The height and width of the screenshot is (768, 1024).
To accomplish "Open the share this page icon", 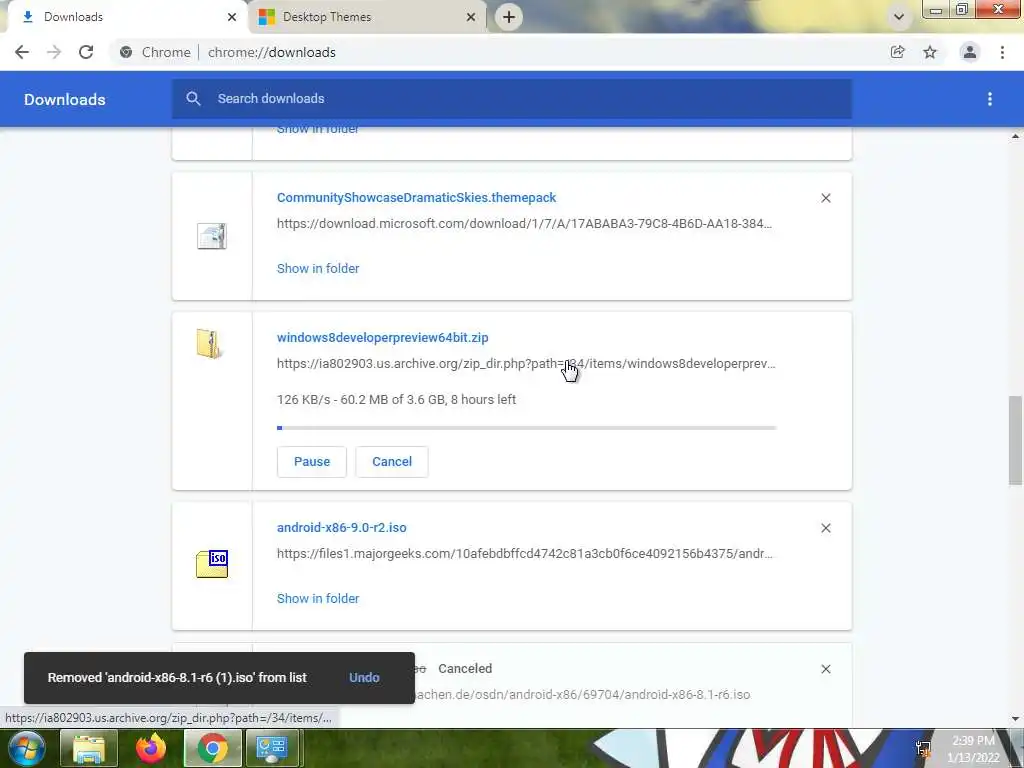I will (x=898, y=52).
